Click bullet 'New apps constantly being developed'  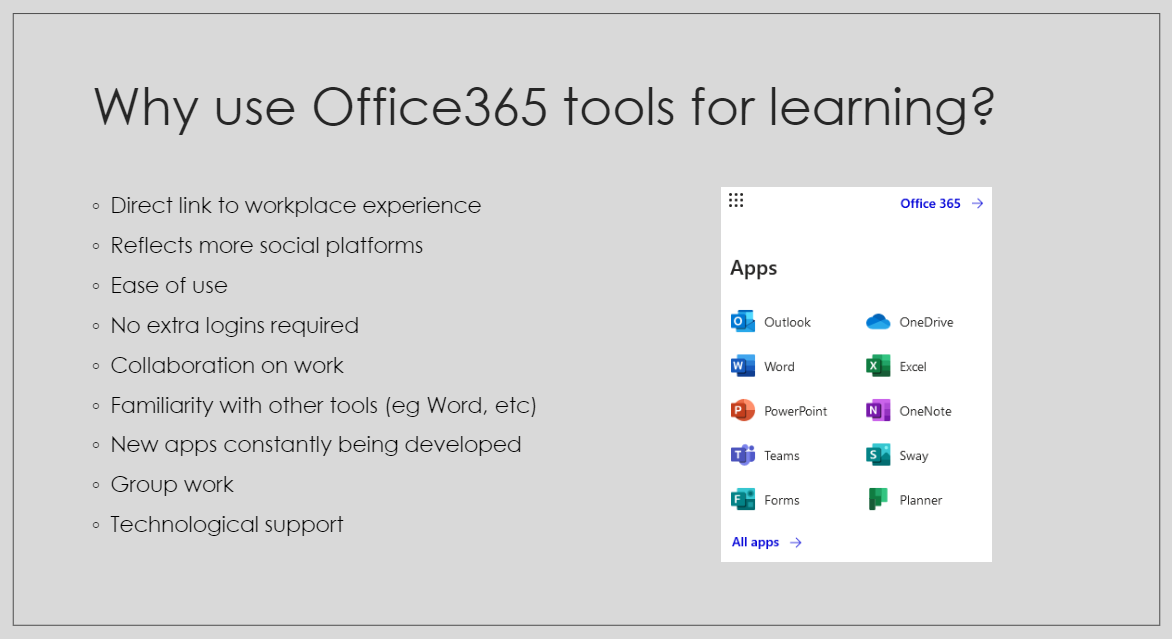point(316,445)
